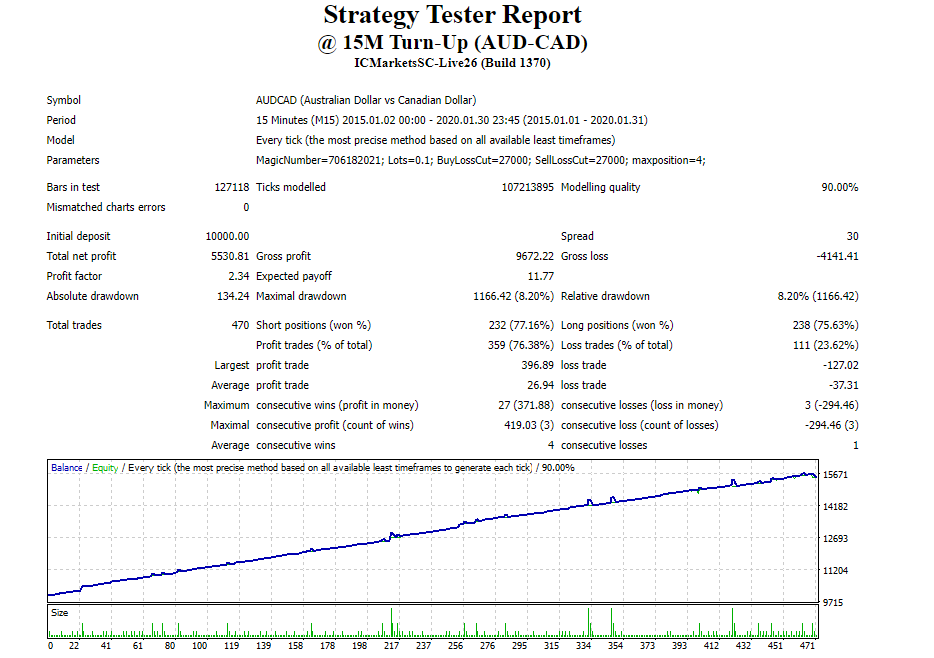Click the Expected payoff label
This screenshot has width=934, height=658.
point(294,276)
